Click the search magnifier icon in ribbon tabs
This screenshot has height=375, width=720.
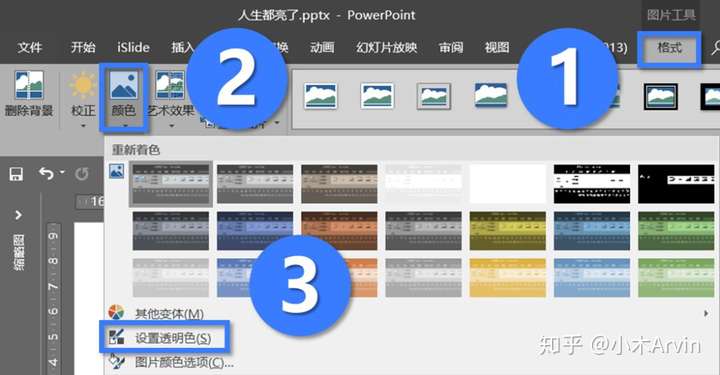point(715,47)
